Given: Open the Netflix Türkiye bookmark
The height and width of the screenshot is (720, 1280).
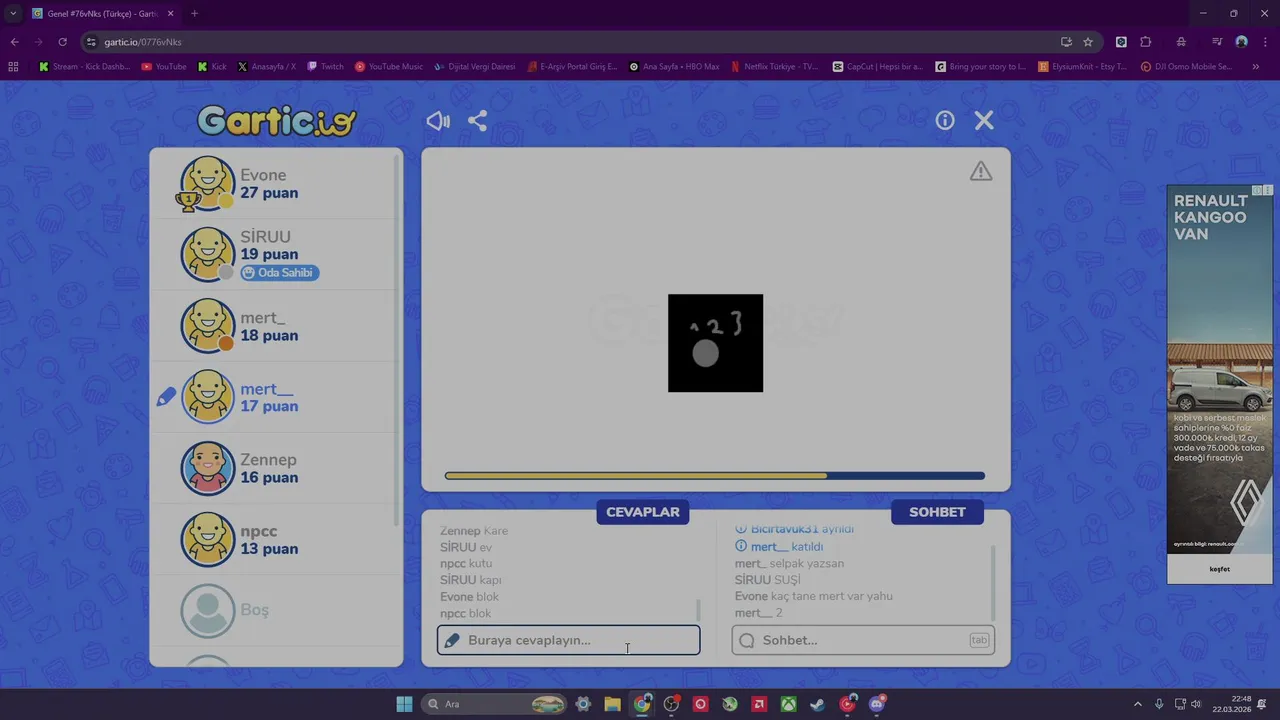Looking at the screenshot, I should pyautogui.click(x=775, y=67).
